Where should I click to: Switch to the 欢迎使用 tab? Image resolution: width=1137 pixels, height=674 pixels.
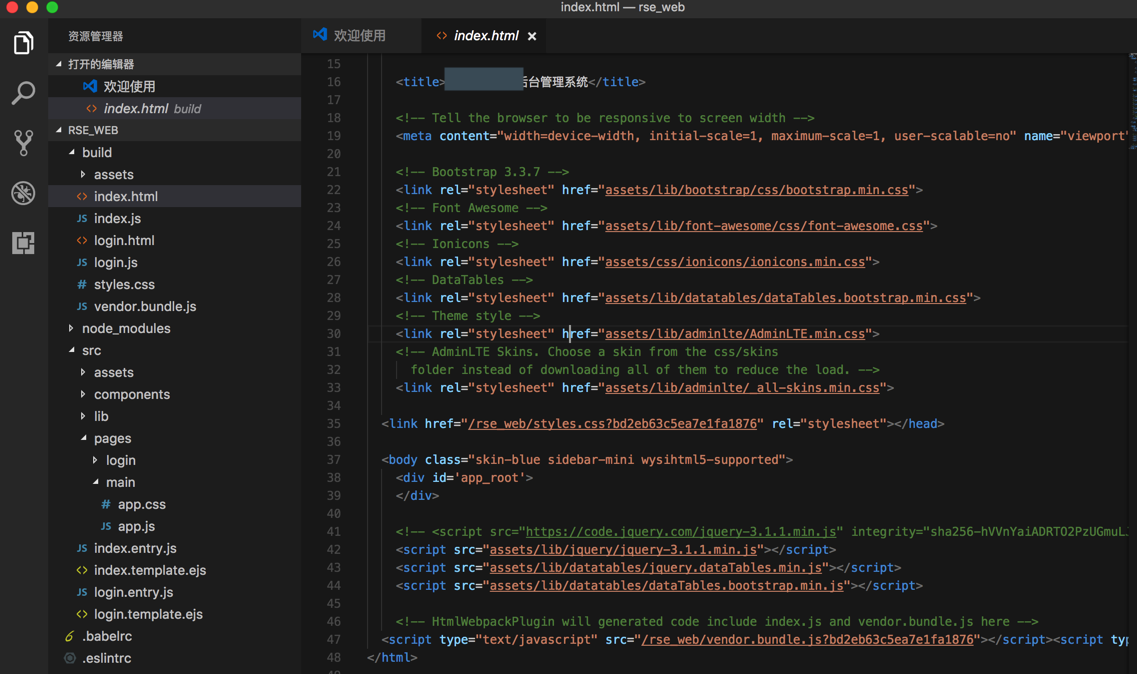(x=358, y=36)
